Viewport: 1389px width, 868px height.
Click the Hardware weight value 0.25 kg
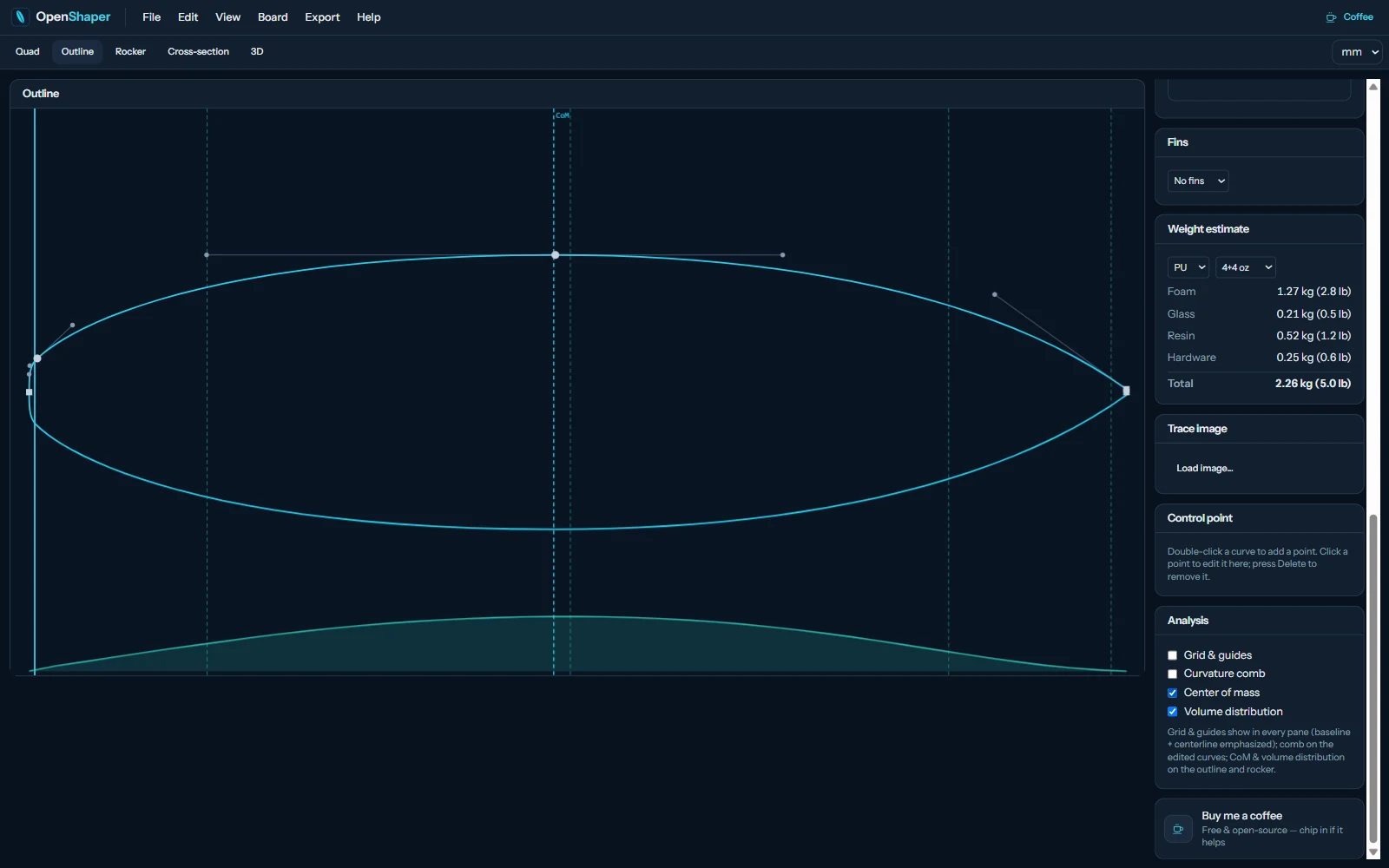pos(1313,358)
